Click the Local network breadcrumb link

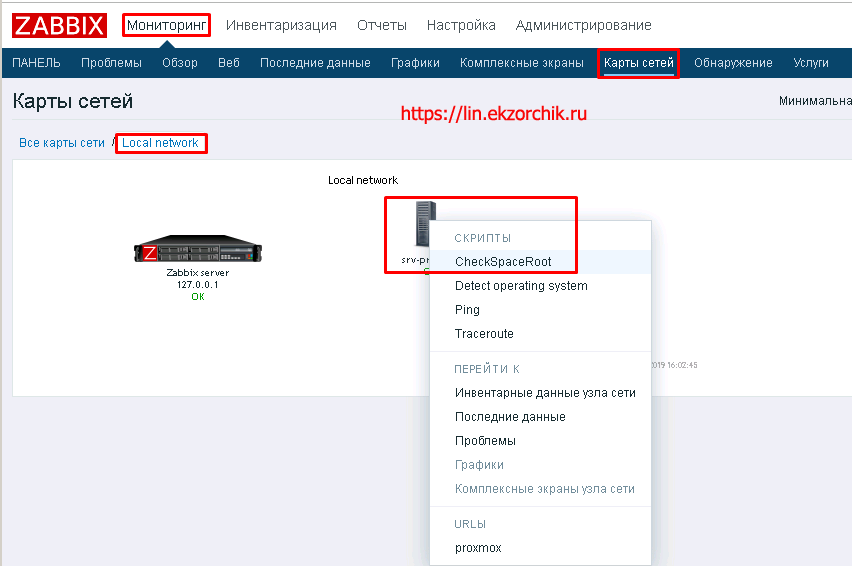tap(160, 143)
